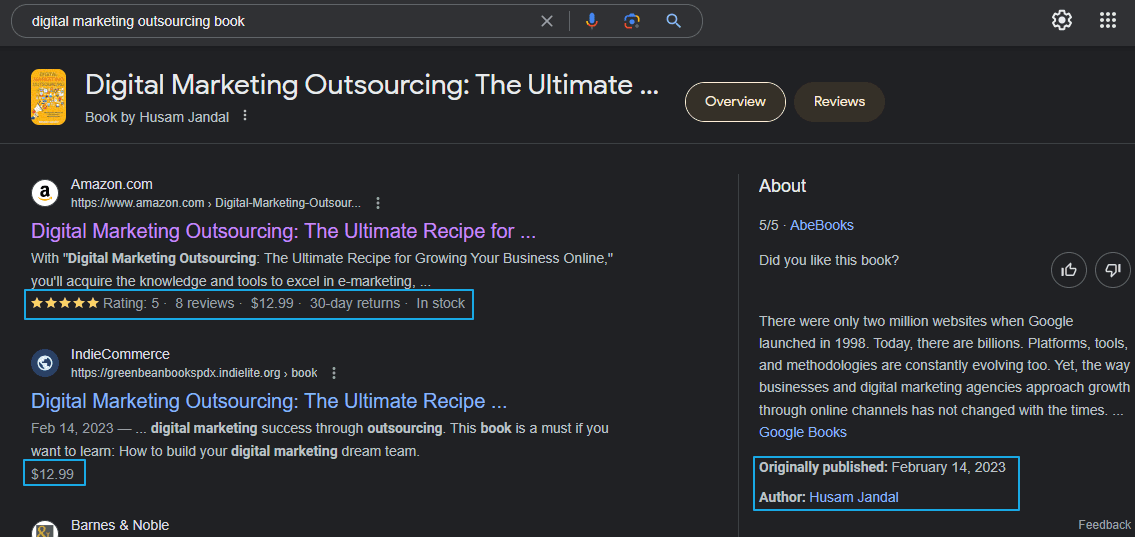Open Google Lens image search icon

click(x=632, y=21)
